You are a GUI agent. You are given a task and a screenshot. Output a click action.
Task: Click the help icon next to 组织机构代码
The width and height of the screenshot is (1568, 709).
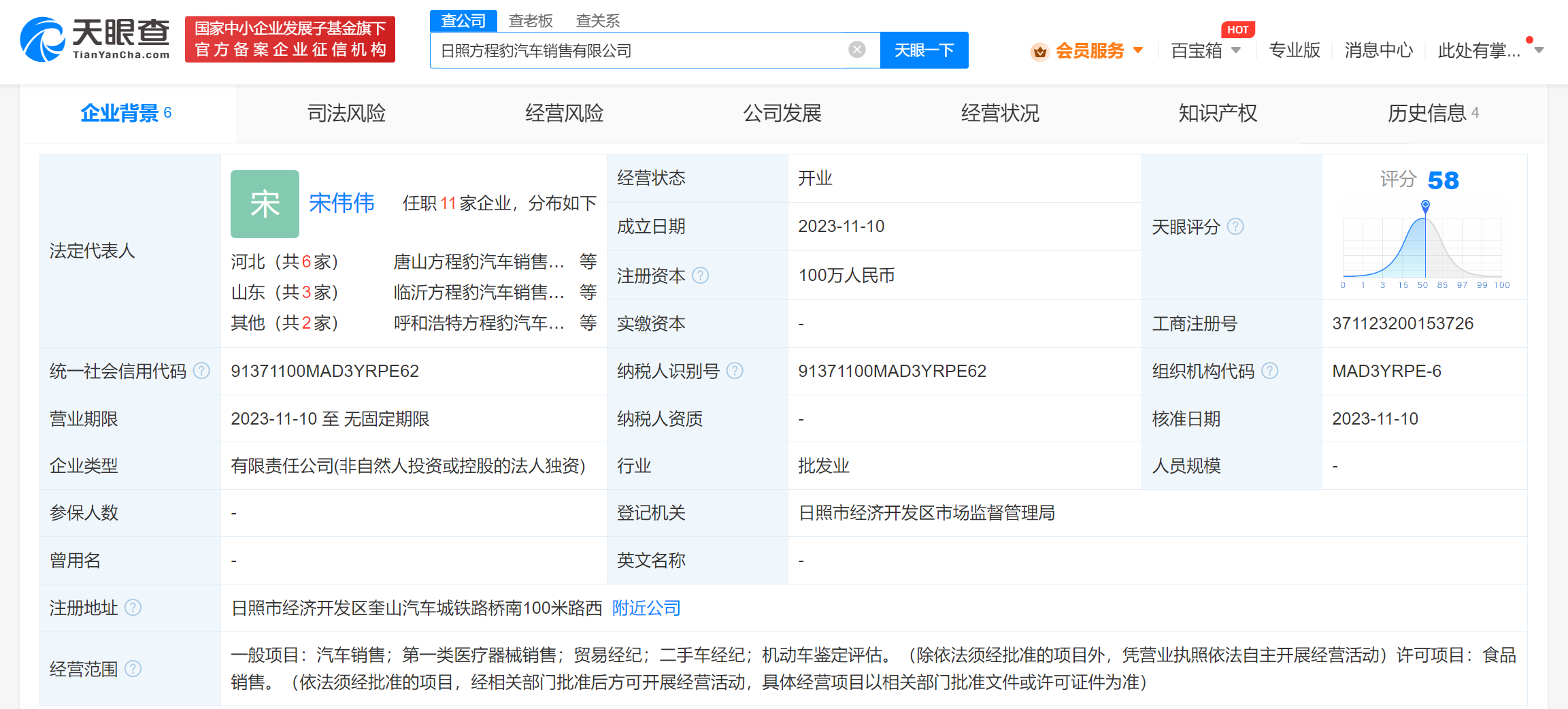click(1269, 371)
